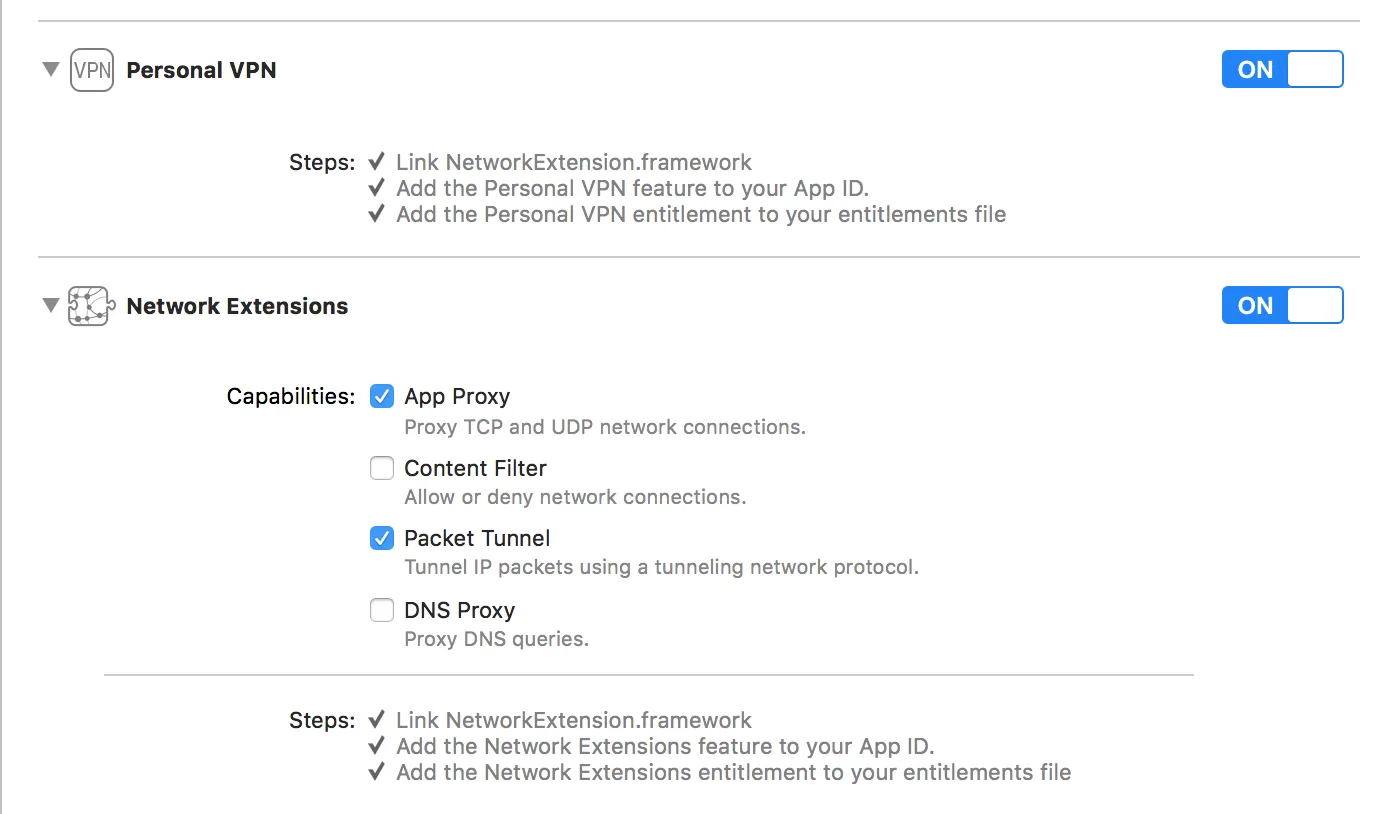Click the 'Personal VPN' section title
Image resolution: width=1394 pixels, height=814 pixels.
point(201,71)
